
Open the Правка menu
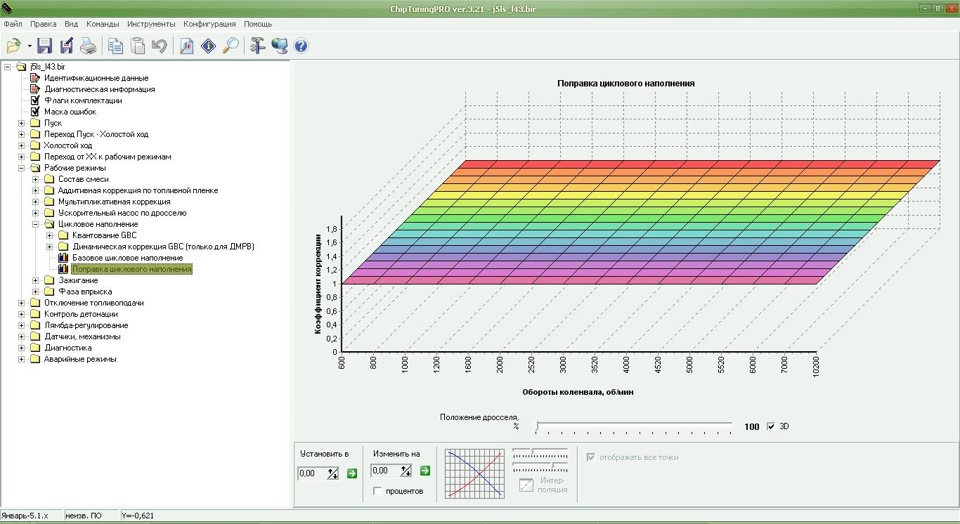click(43, 24)
